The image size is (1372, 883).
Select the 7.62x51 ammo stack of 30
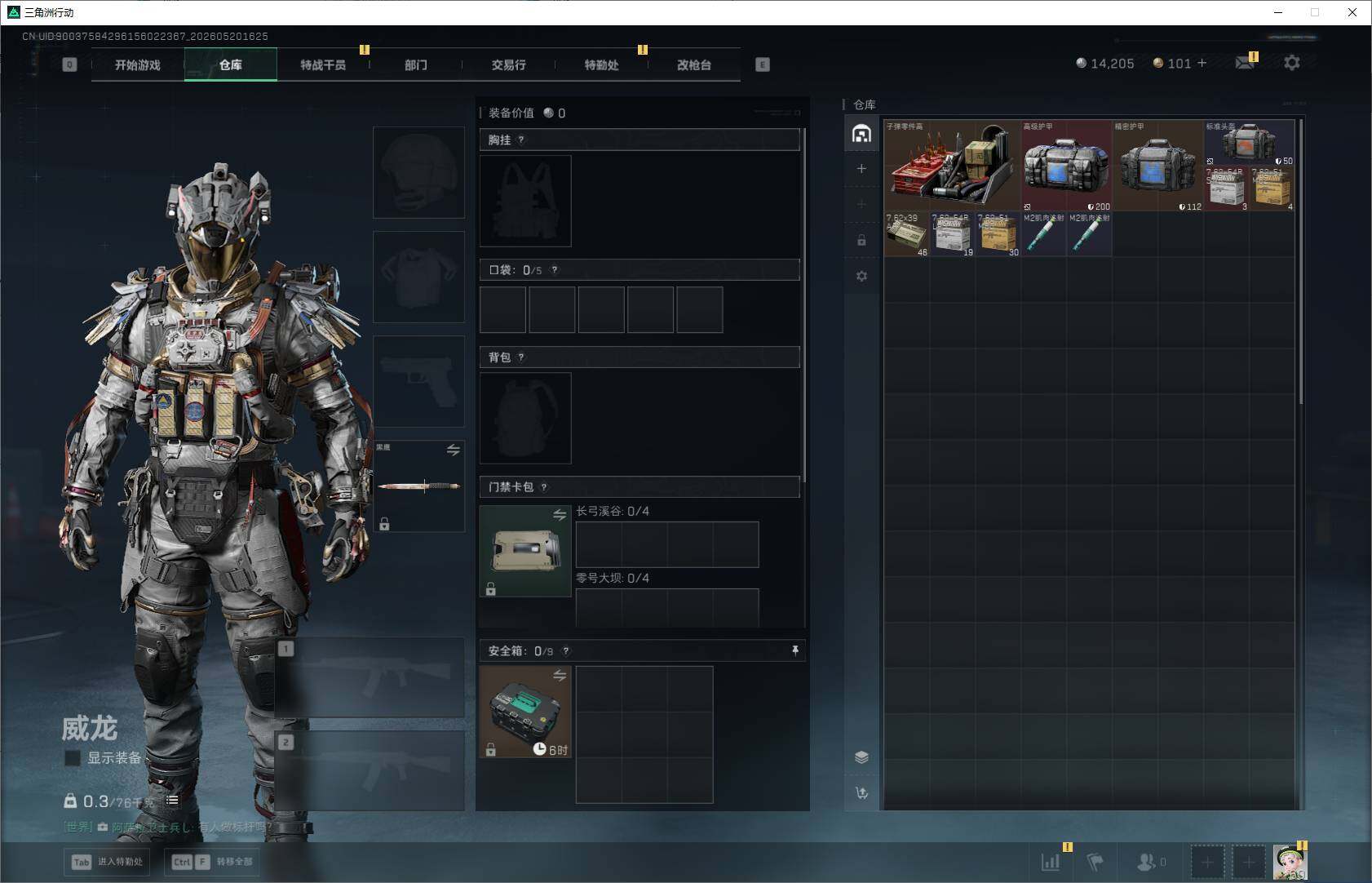(x=998, y=234)
